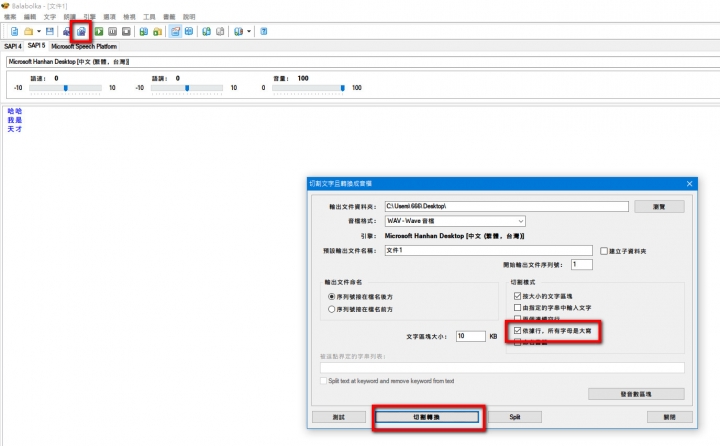Click the Pause toolbar icon

112,32
